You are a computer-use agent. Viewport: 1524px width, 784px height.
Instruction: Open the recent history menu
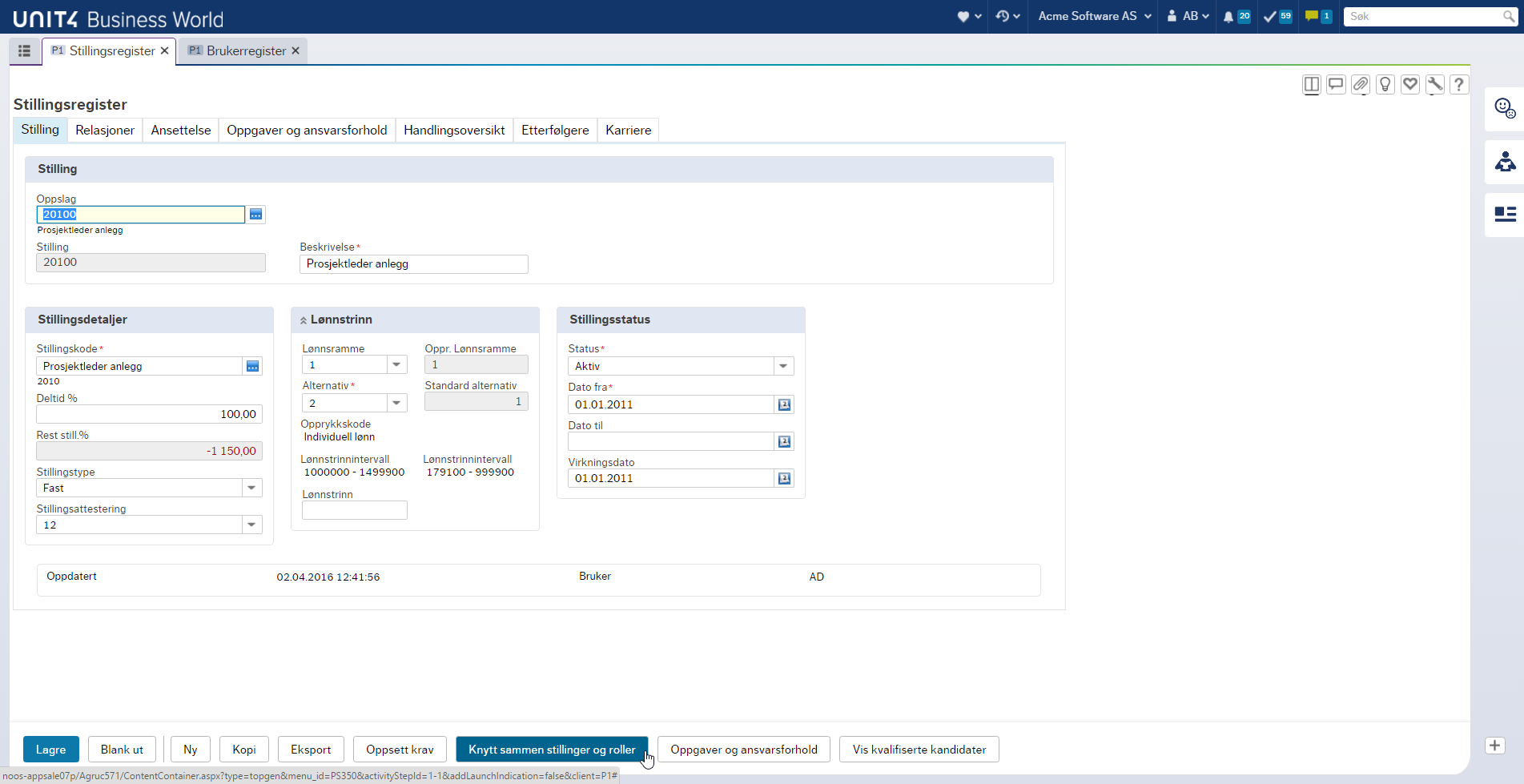[1007, 16]
